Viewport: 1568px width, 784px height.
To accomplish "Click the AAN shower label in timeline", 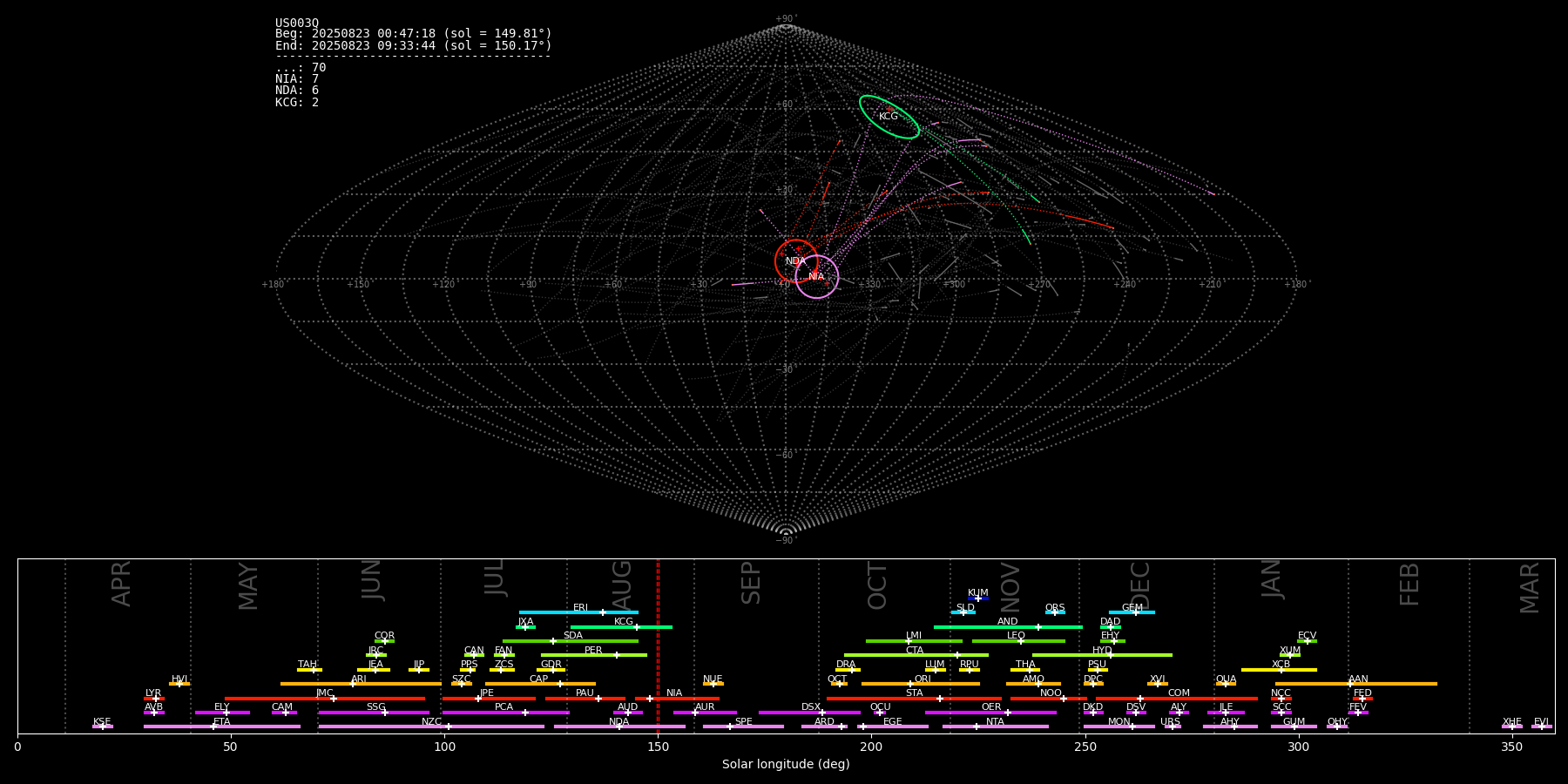I will pos(1358,679).
